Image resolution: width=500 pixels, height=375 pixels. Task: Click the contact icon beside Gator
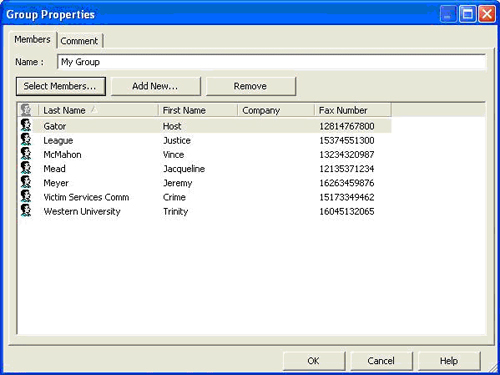pos(26,125)
